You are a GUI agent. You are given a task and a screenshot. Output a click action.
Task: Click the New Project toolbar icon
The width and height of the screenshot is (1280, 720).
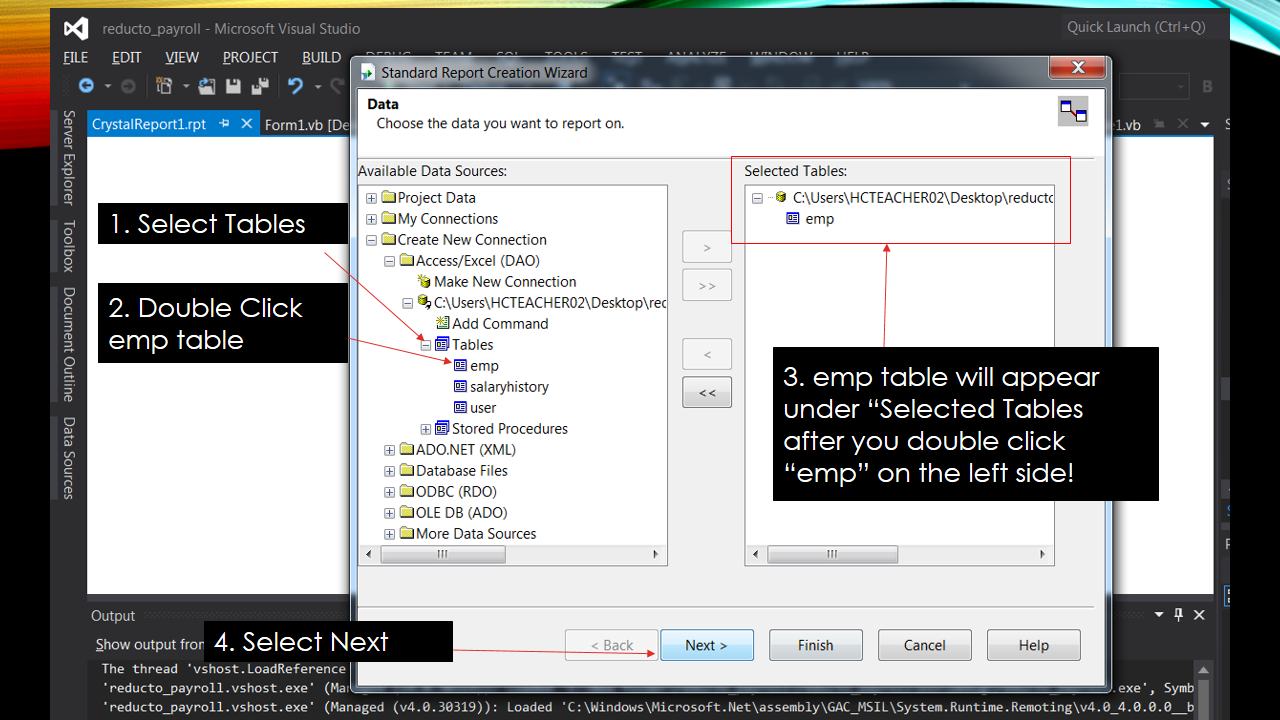click(x=165, y=85)
